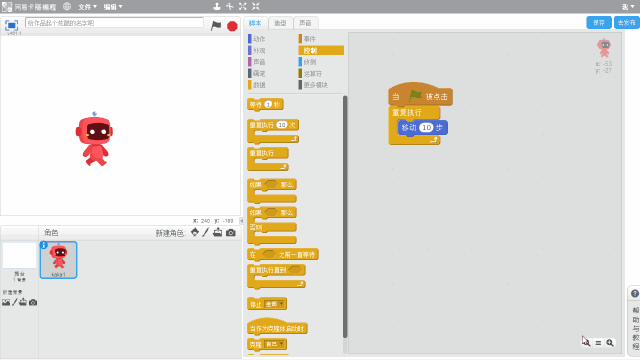Toggle fullscreen stage mode icon
This screenshot has width=640, height=360.
point(11,26)
